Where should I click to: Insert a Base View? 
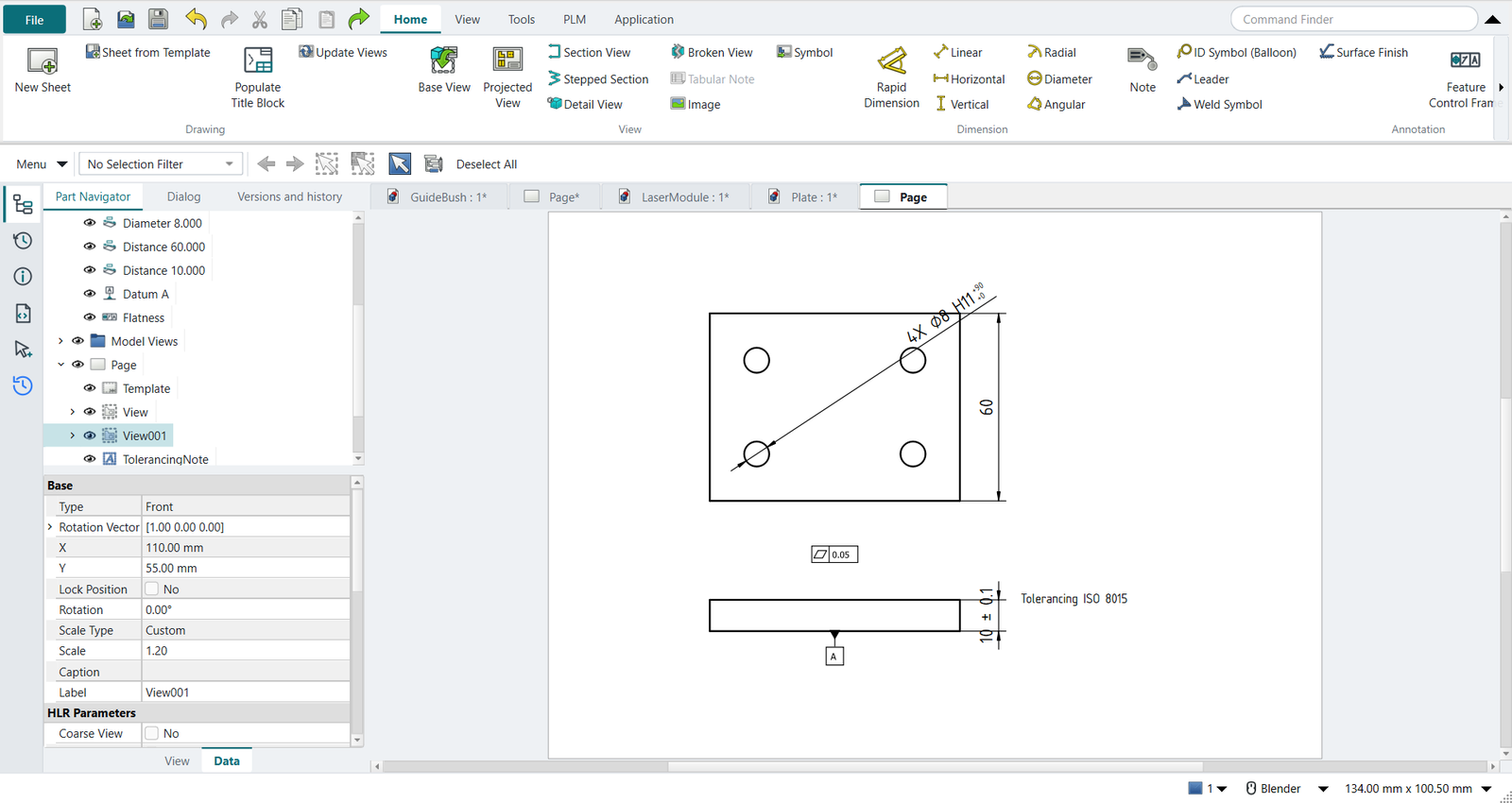[444, 70]
